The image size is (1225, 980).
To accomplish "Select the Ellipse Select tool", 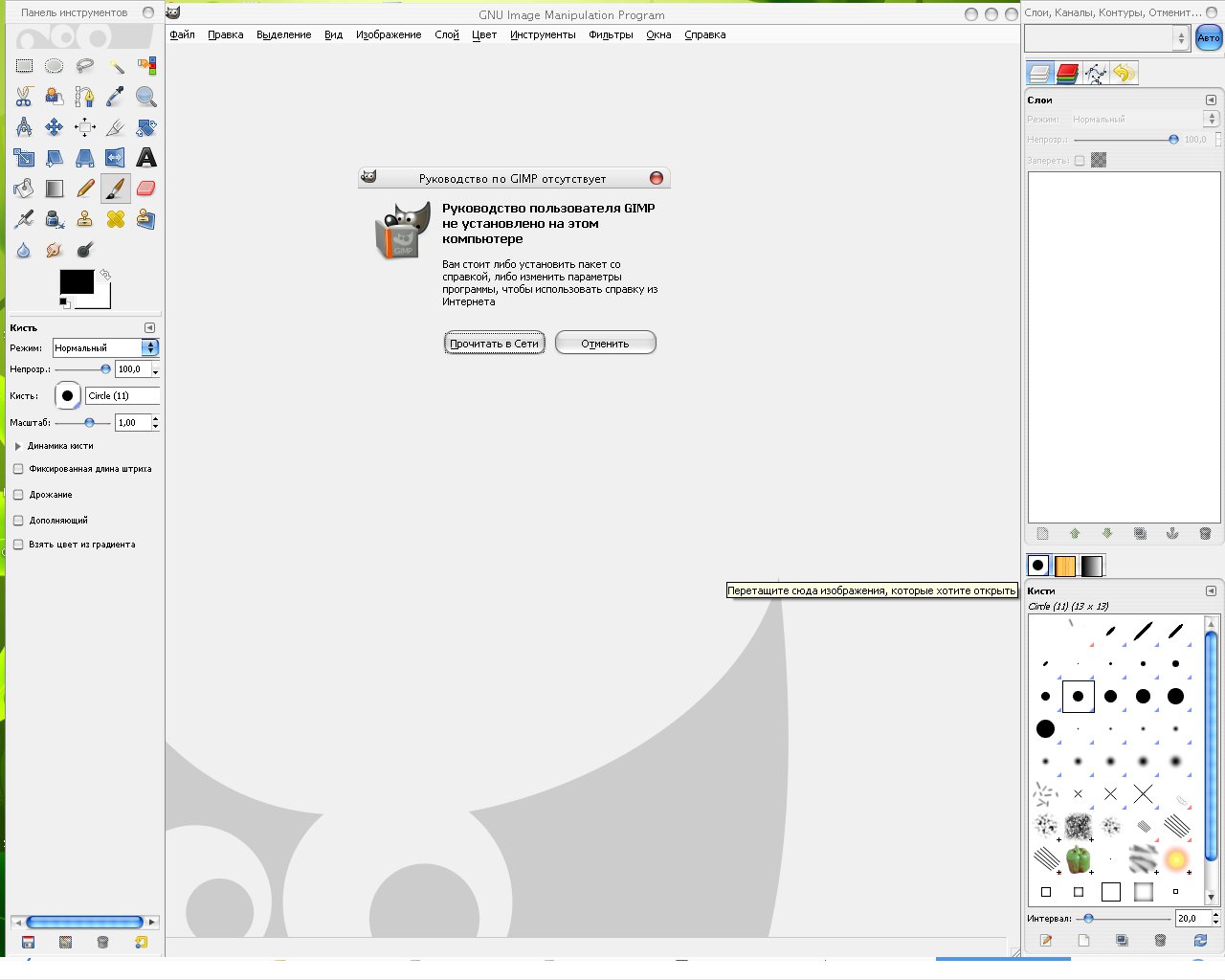I will click(x=55, y=66).
